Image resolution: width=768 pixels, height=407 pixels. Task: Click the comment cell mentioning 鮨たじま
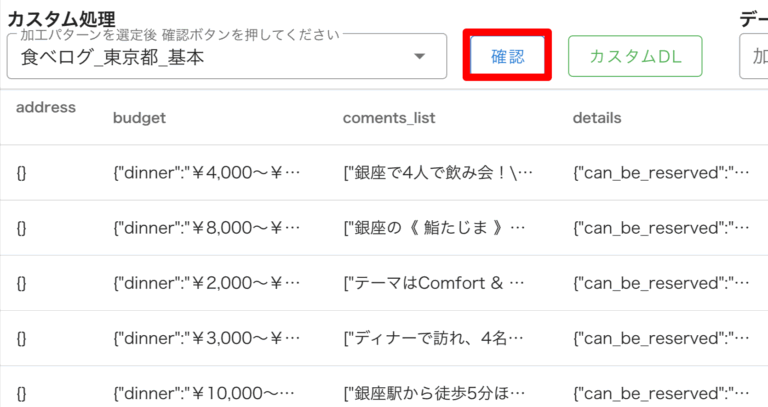tap(434, 227)
